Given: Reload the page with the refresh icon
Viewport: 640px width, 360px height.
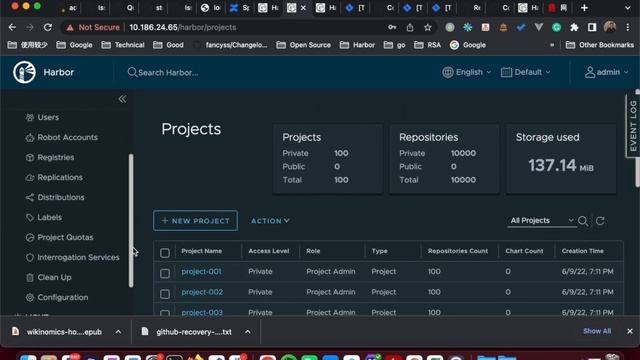Looking at the screenshot, I should 48,27.
